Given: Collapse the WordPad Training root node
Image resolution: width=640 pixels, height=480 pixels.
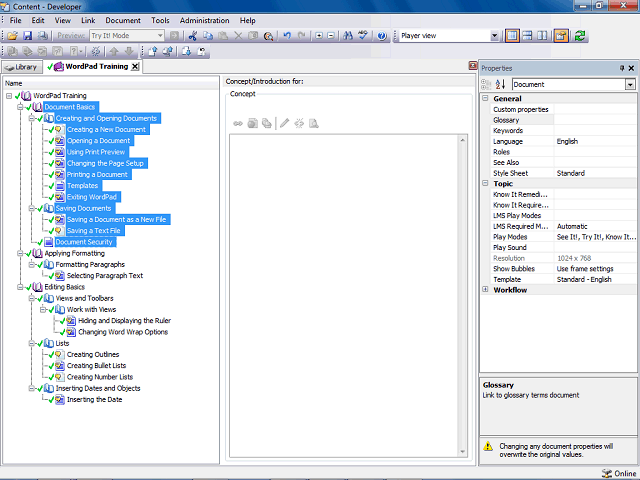Looking at the screenshot, I should pyautogui.click(x=9, y=96).
